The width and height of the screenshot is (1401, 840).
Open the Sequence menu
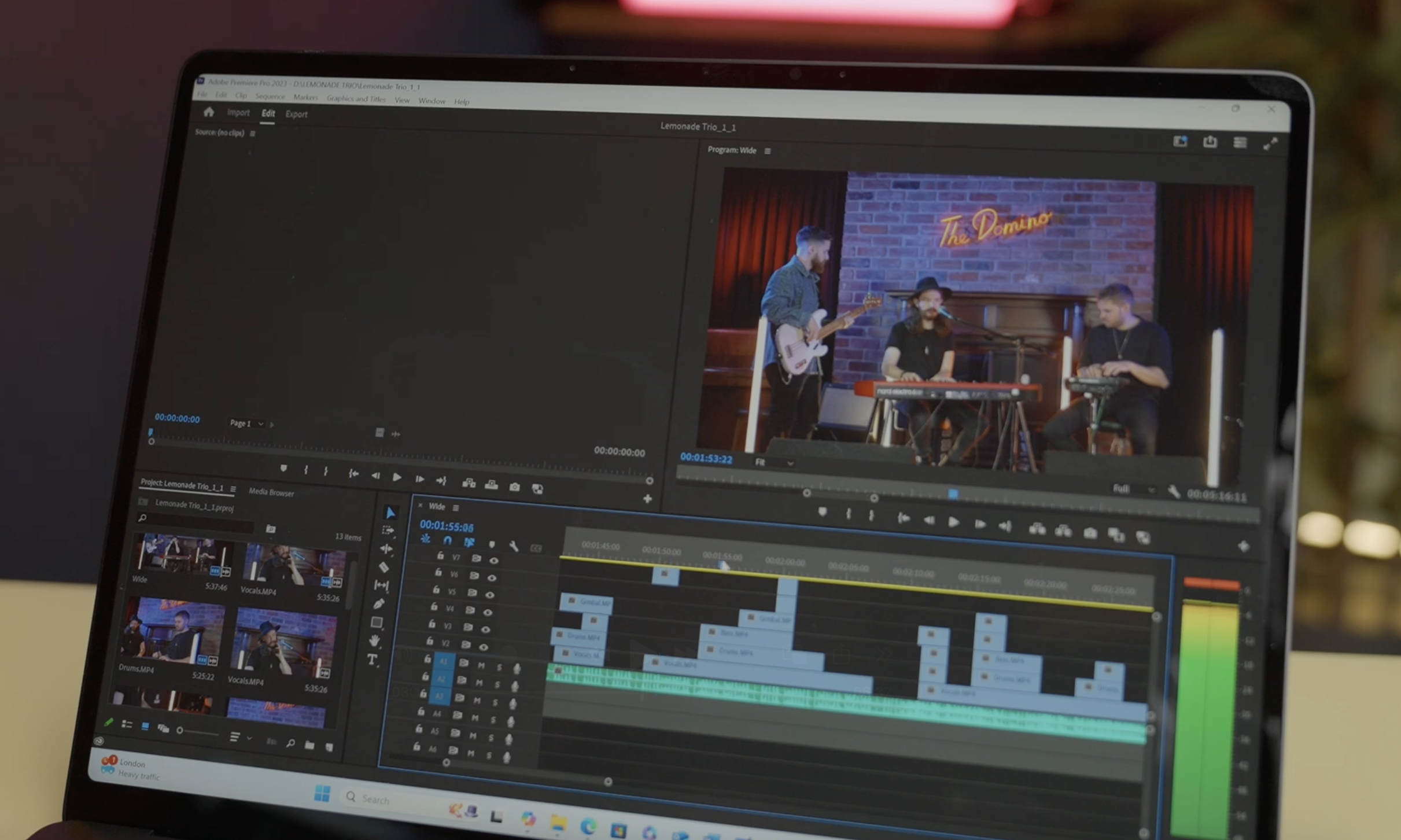click(270, 97)
